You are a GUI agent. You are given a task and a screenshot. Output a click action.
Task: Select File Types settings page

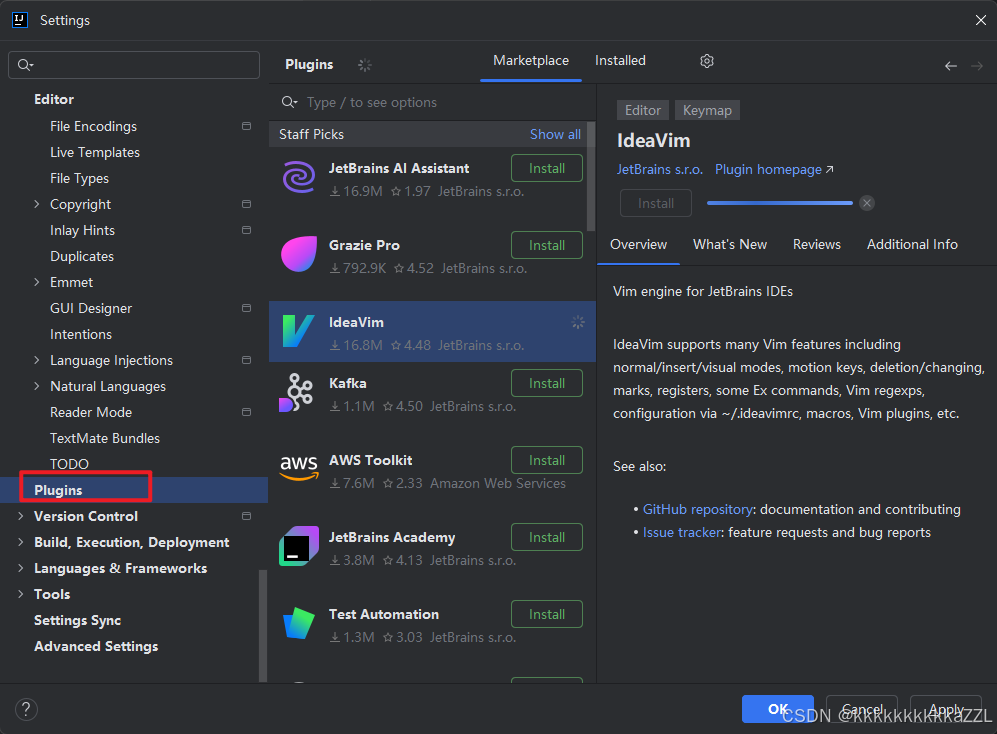[x=79, y=178]
